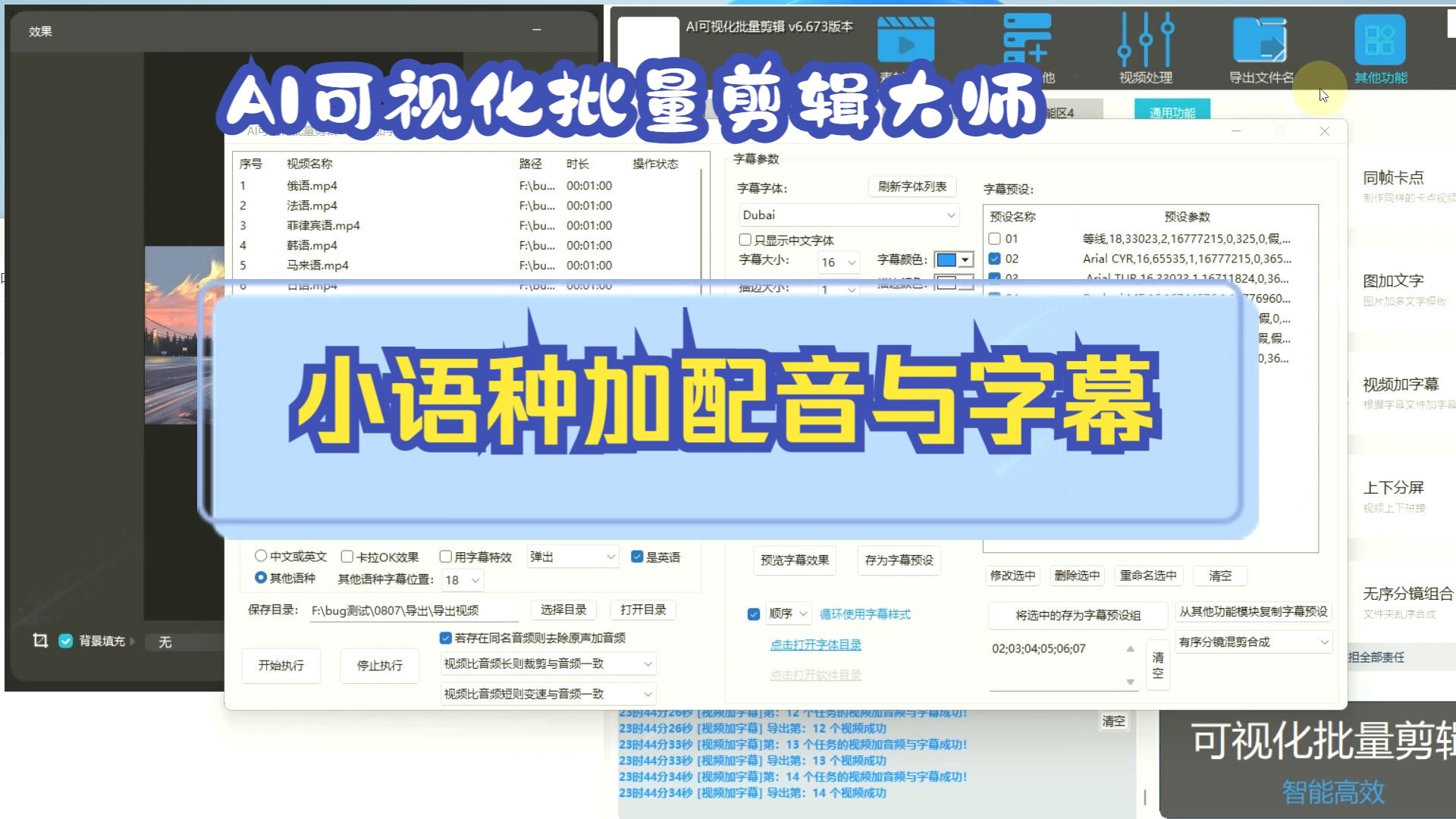Open 其他语种字幕位置 dropdown showing 18

463,580
